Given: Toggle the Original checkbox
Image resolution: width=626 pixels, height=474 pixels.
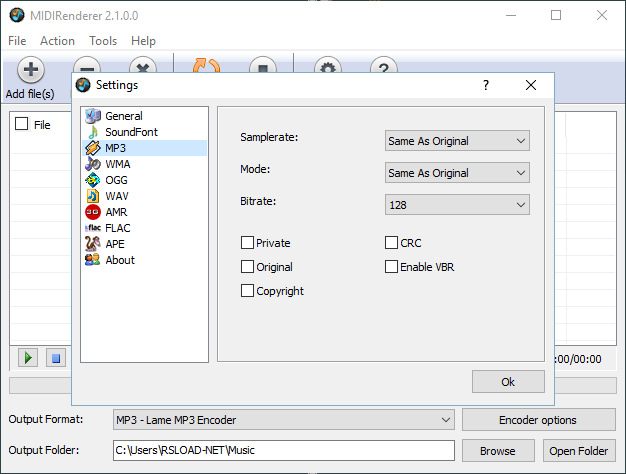Looking at the screenshot, I should (x=247, y=266).
